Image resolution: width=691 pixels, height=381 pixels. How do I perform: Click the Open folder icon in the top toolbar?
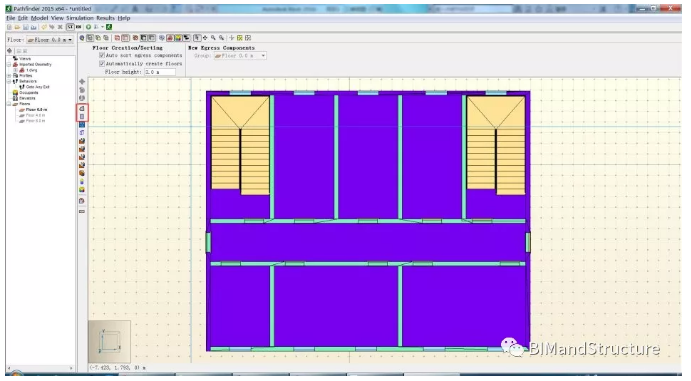tap(17, 27)
